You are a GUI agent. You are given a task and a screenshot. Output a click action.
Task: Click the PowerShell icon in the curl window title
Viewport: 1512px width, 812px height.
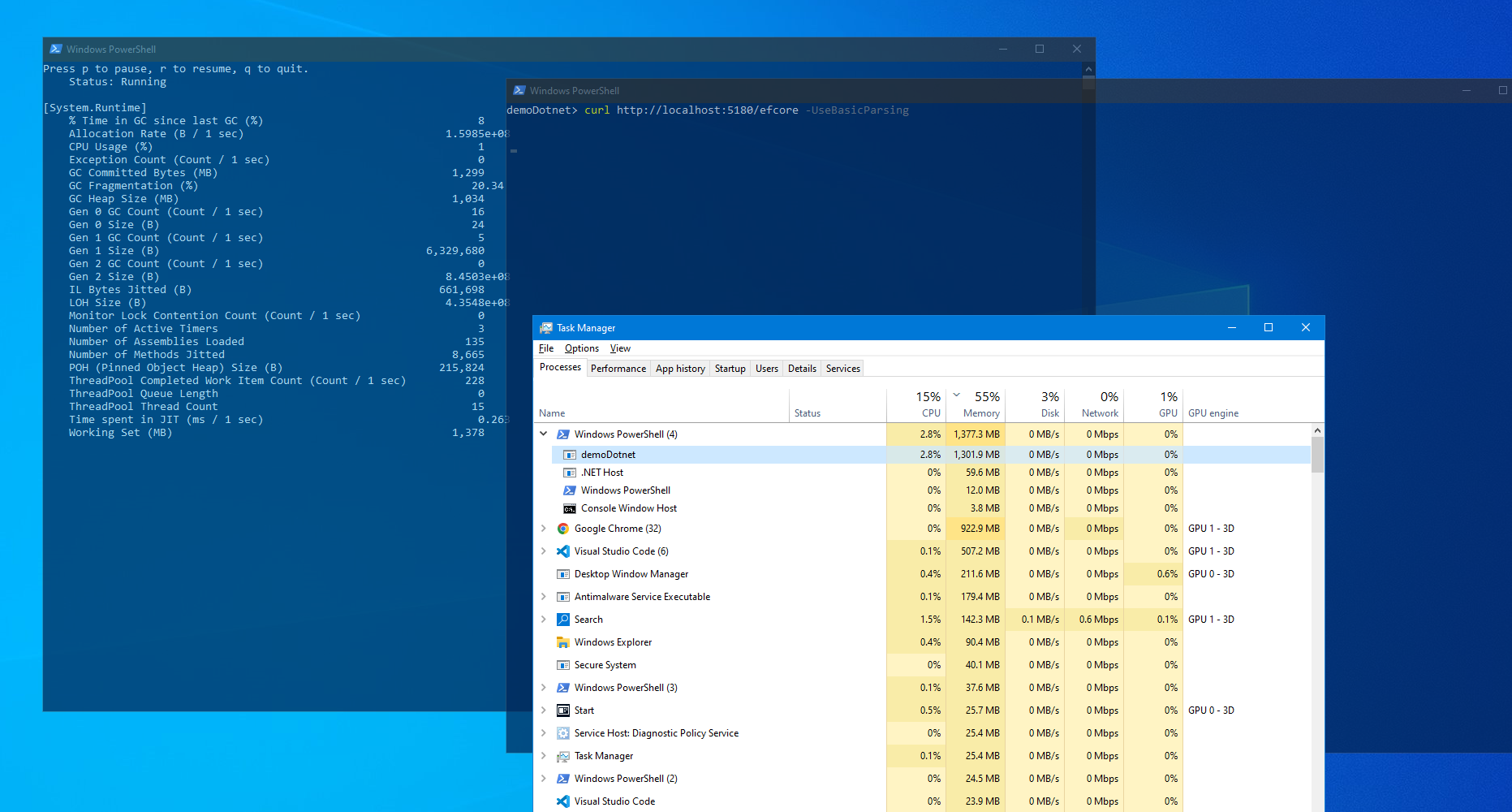click(x=519, y=90)
